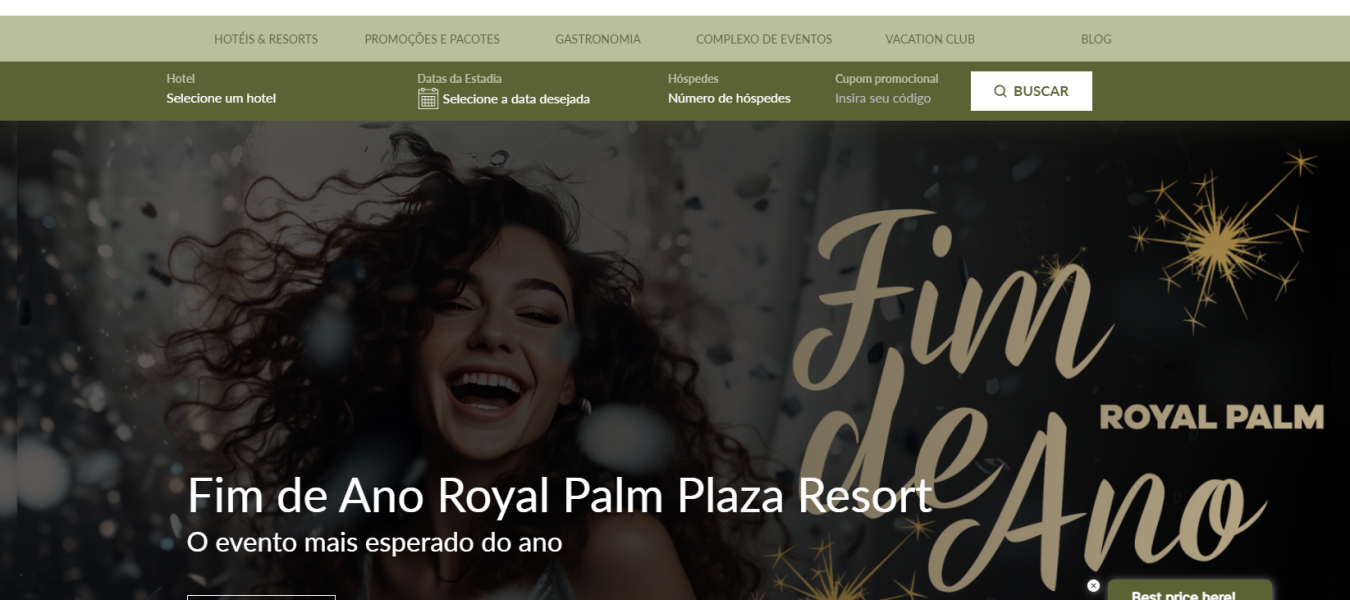Click the O evento mais esperado do ano subtitle
The height and width of the screenshot is (600, 1350).
374,543
